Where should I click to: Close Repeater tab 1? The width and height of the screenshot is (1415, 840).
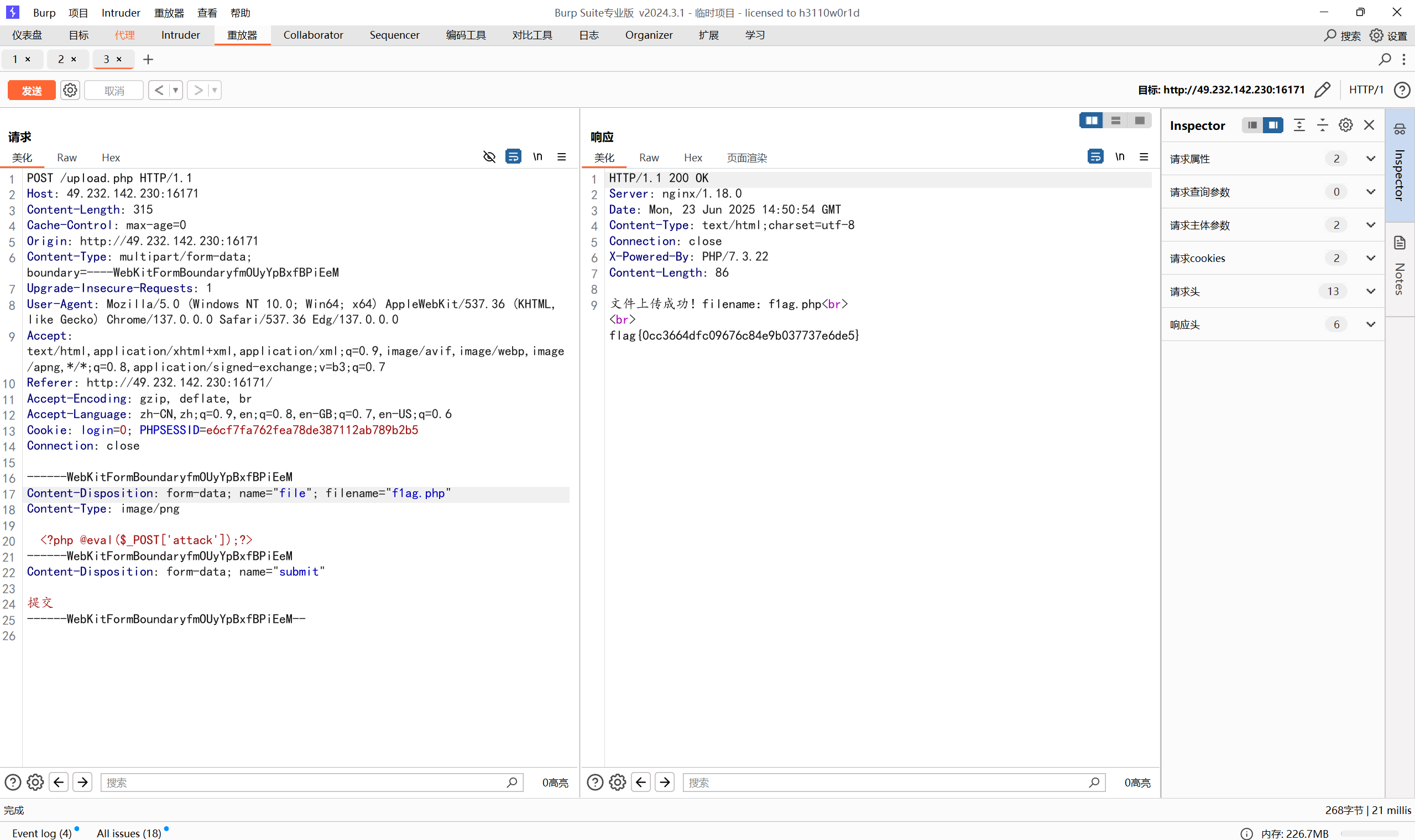(28, 59)
